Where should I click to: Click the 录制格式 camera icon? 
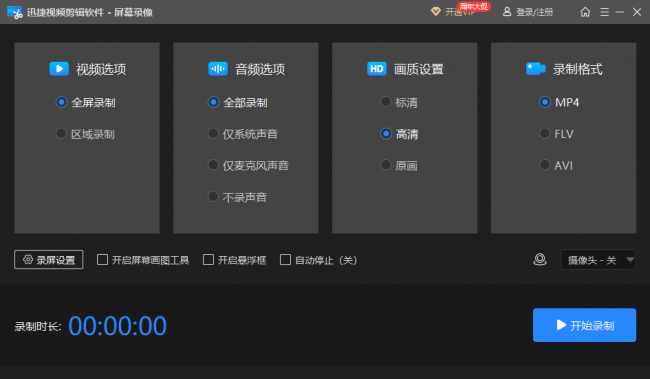pyautogui.click(x=536, y=68)
